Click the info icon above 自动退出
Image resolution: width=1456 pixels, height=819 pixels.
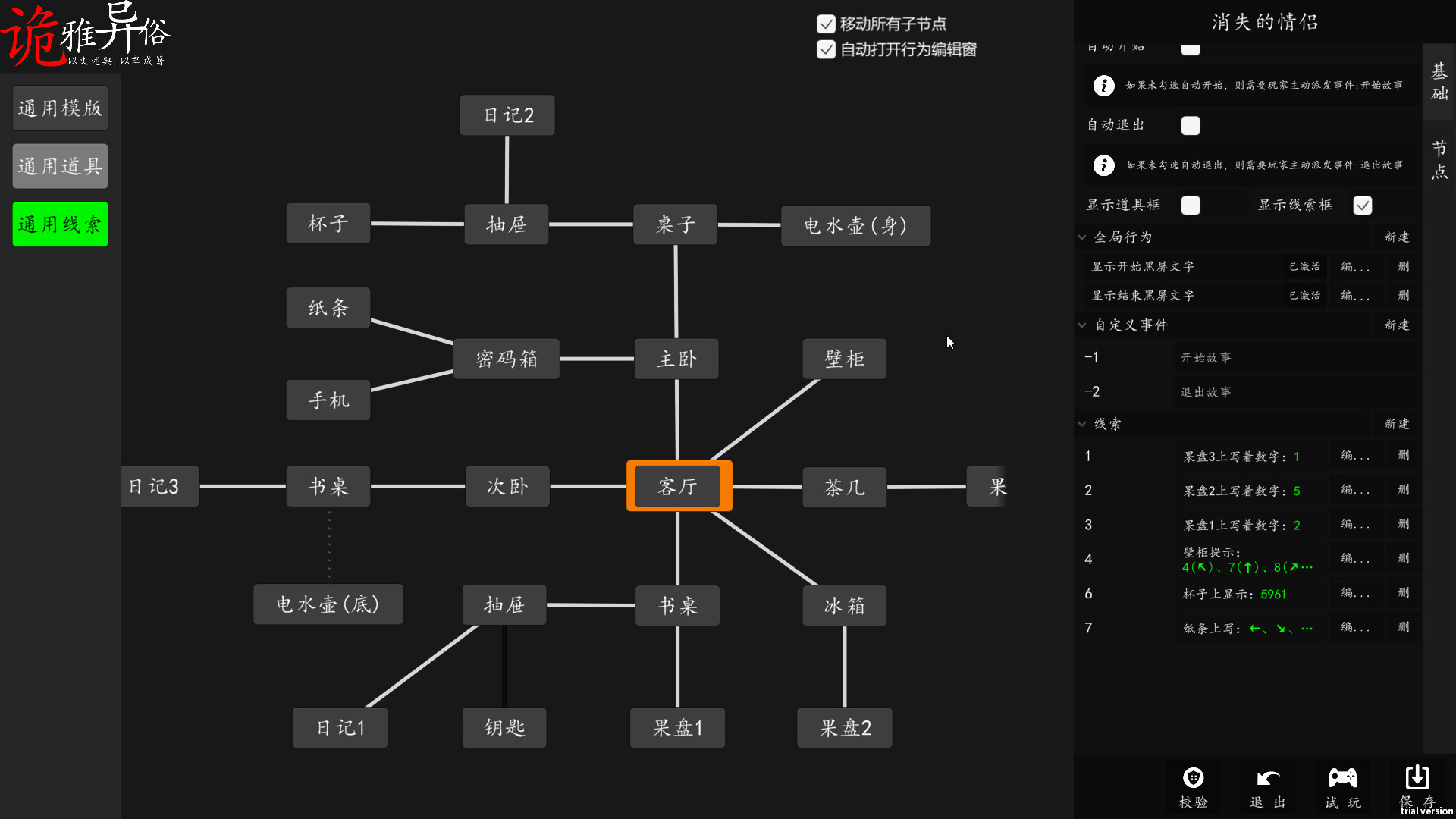click(x=1104, y=86)
